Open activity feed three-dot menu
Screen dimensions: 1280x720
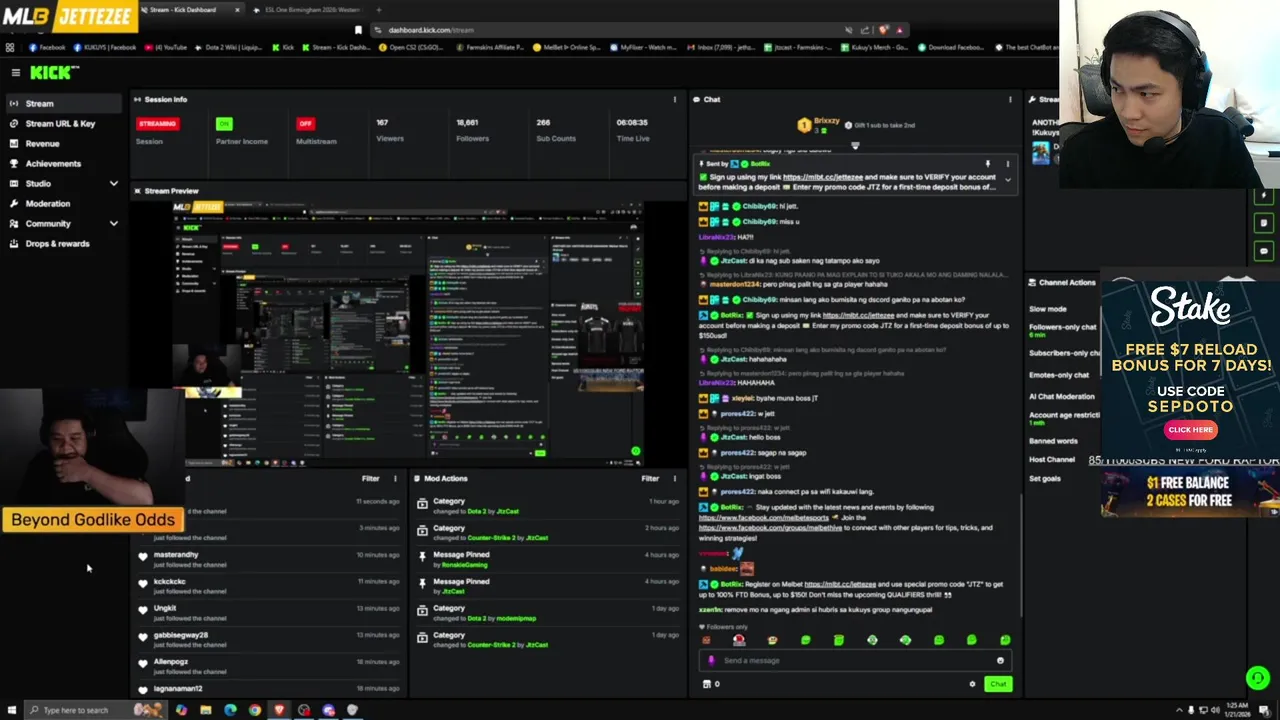[x=395, y=478]
